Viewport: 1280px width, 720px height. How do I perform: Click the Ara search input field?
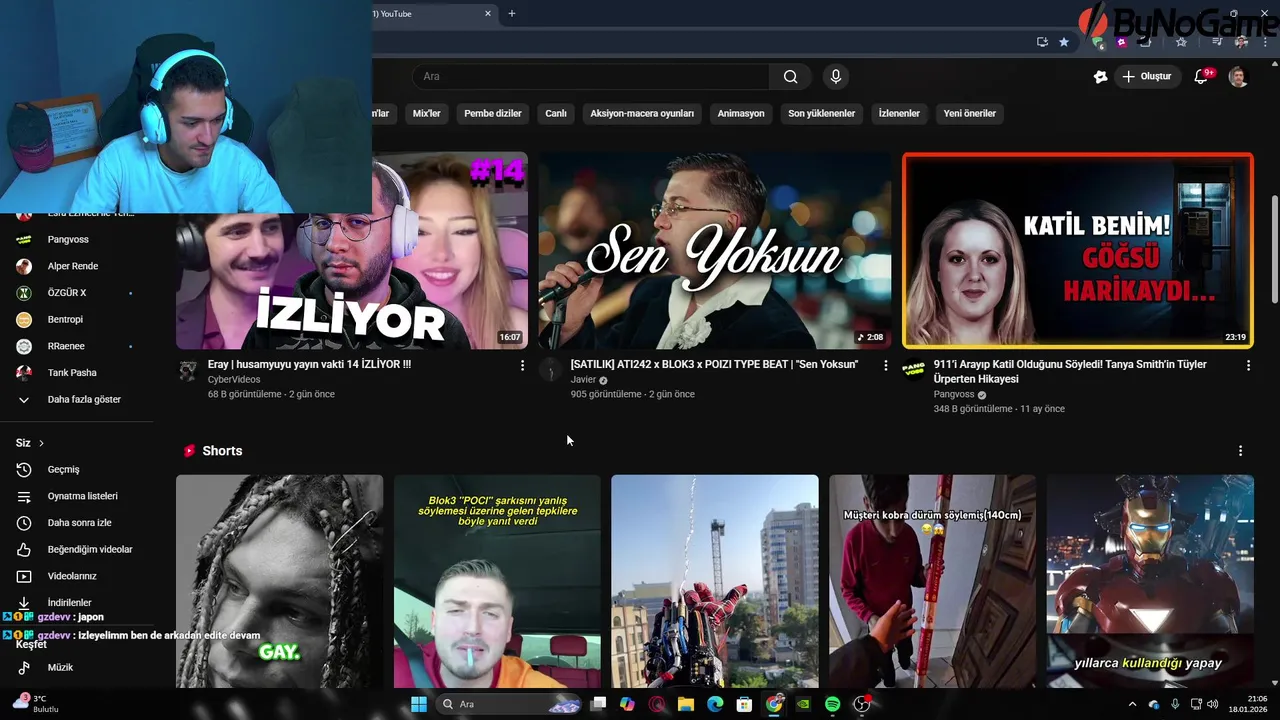(590, 77)
